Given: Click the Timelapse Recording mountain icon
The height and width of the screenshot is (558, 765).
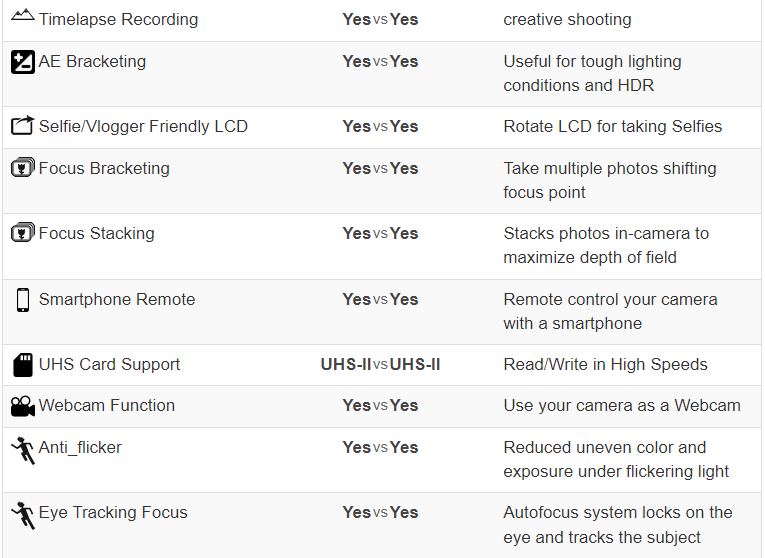Looking at the screenshot, I should point(22,16).
